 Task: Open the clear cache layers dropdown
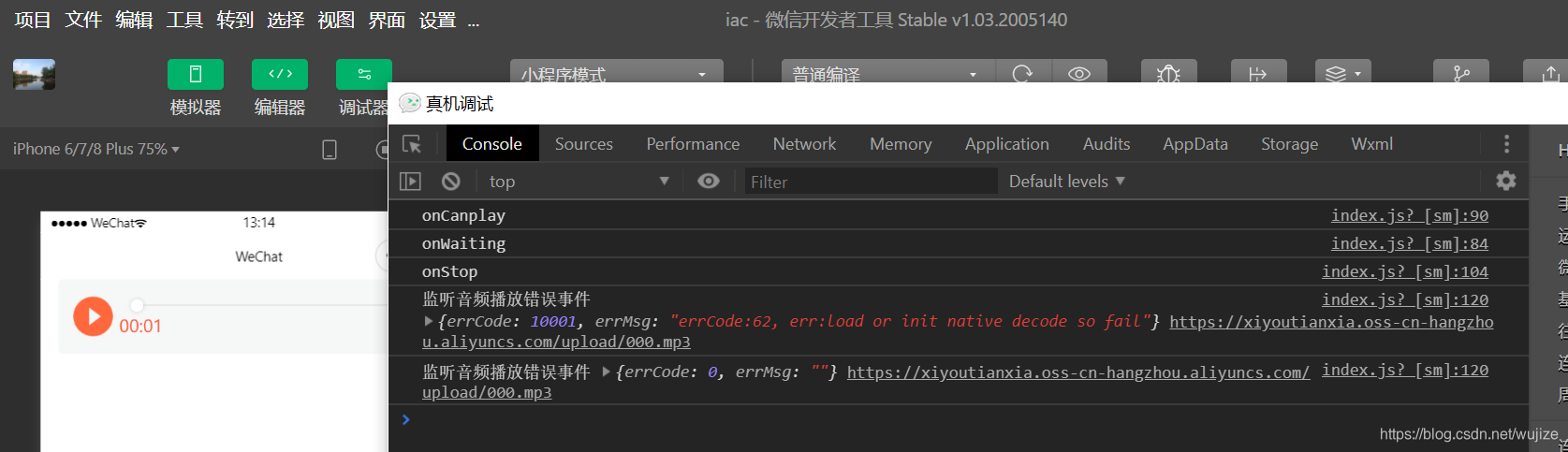tap(1343, 74)
